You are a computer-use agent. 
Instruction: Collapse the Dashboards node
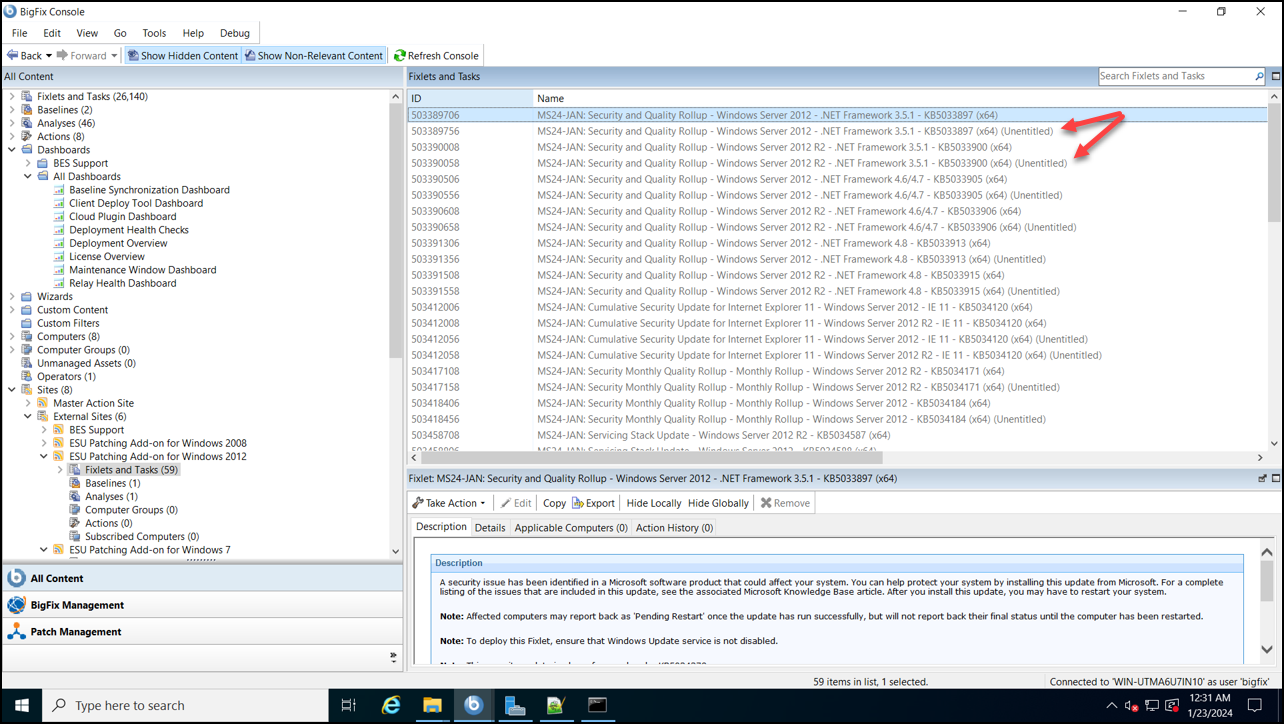point(12,150)
